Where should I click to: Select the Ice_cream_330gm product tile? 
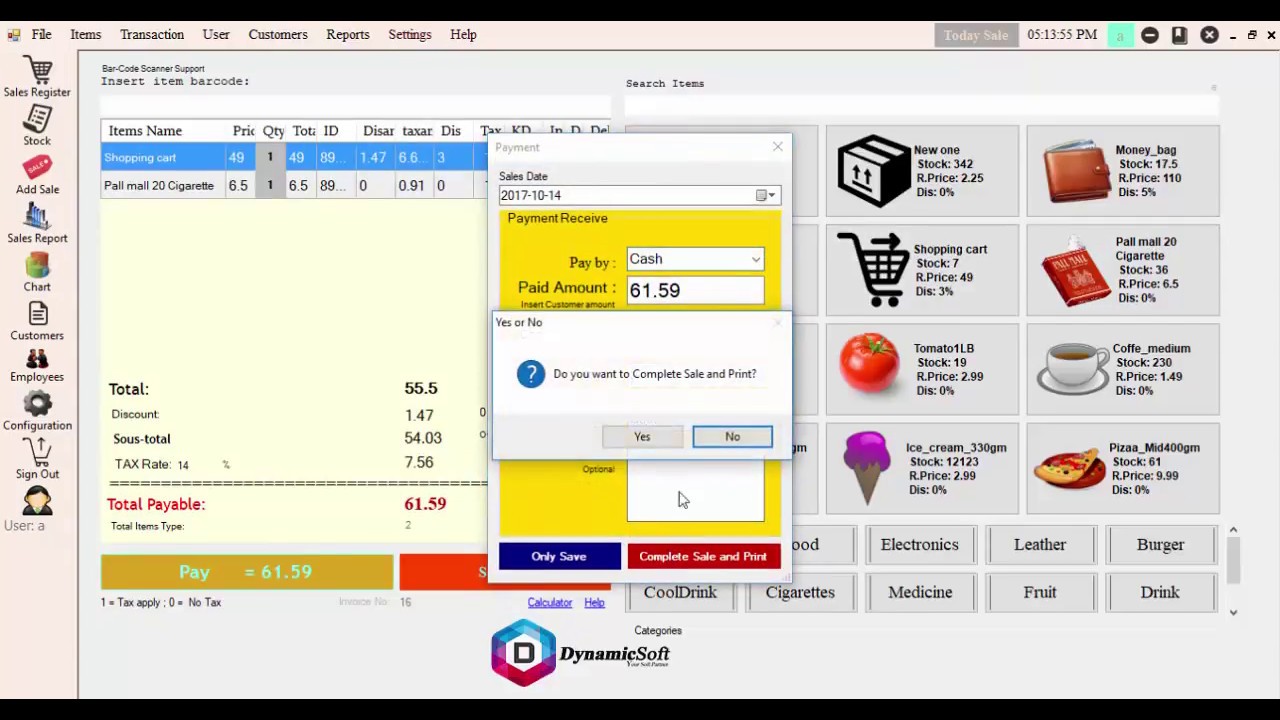coord(920,468)
